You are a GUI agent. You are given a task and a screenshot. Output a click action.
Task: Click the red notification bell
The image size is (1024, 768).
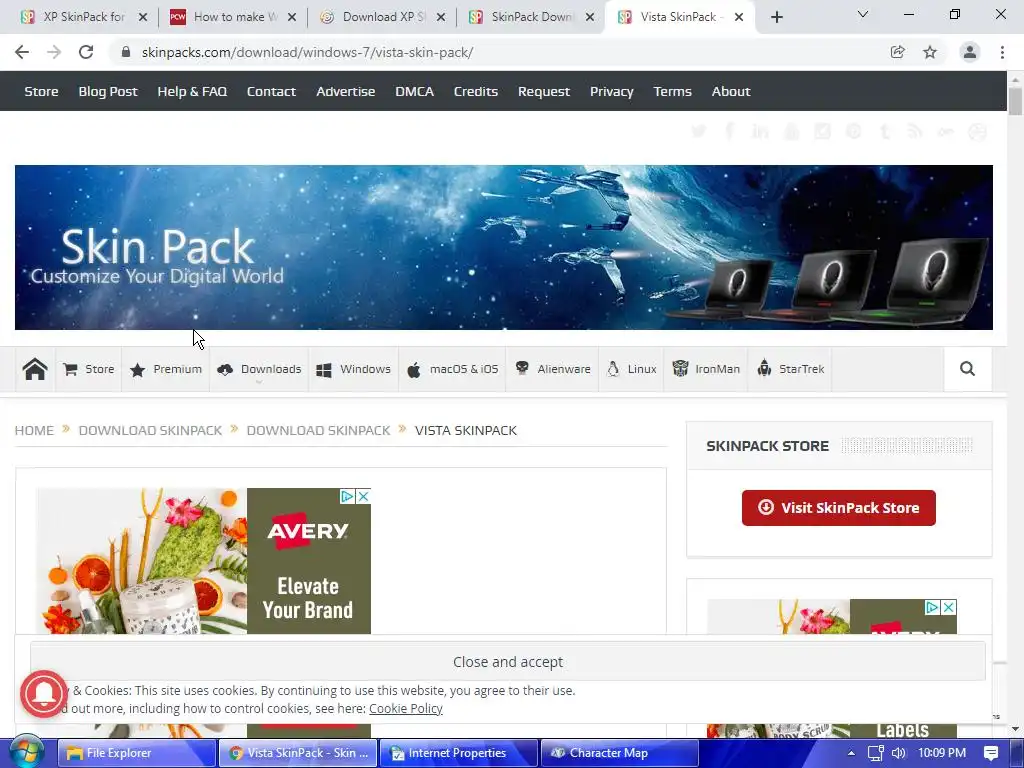click(44, 694)
